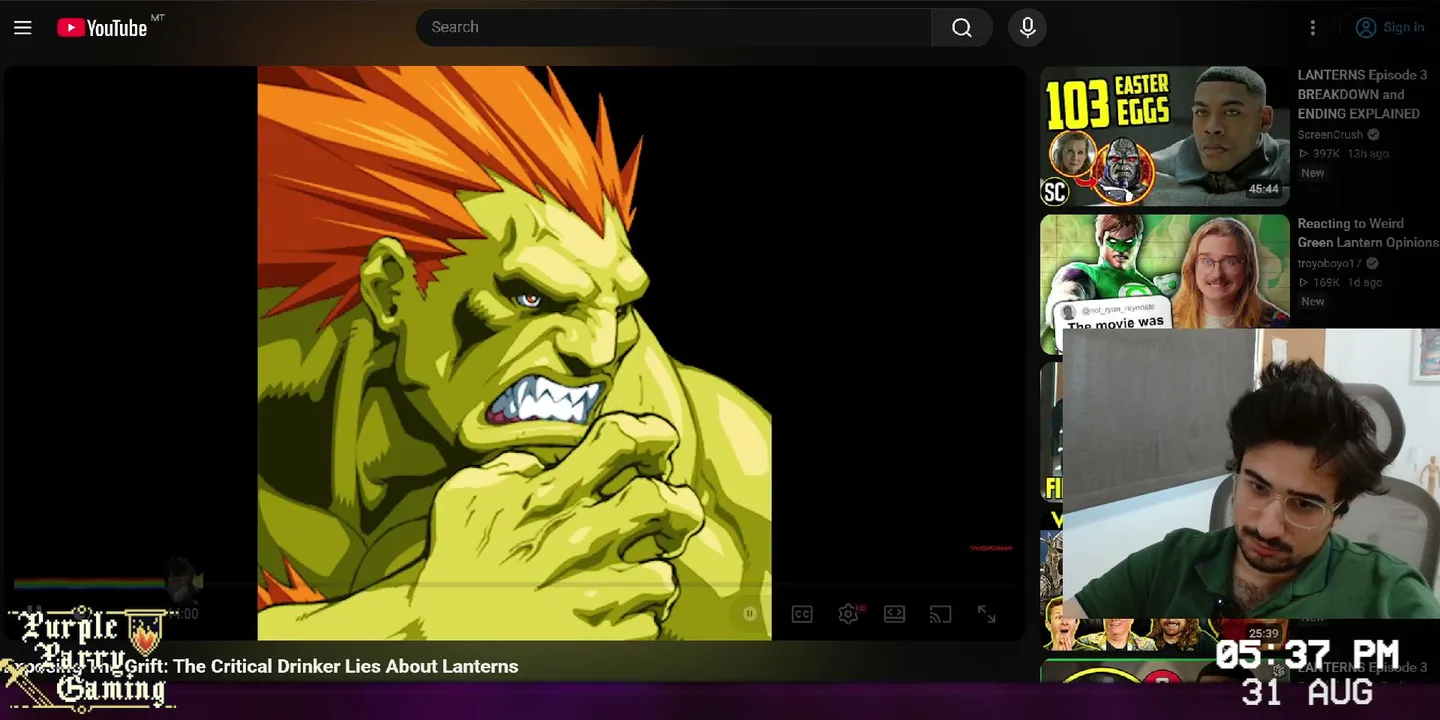This screenshot has width=1440, height=720.
Task: Visit the ScreenCrush channel link
Action: pos(1330,135)
